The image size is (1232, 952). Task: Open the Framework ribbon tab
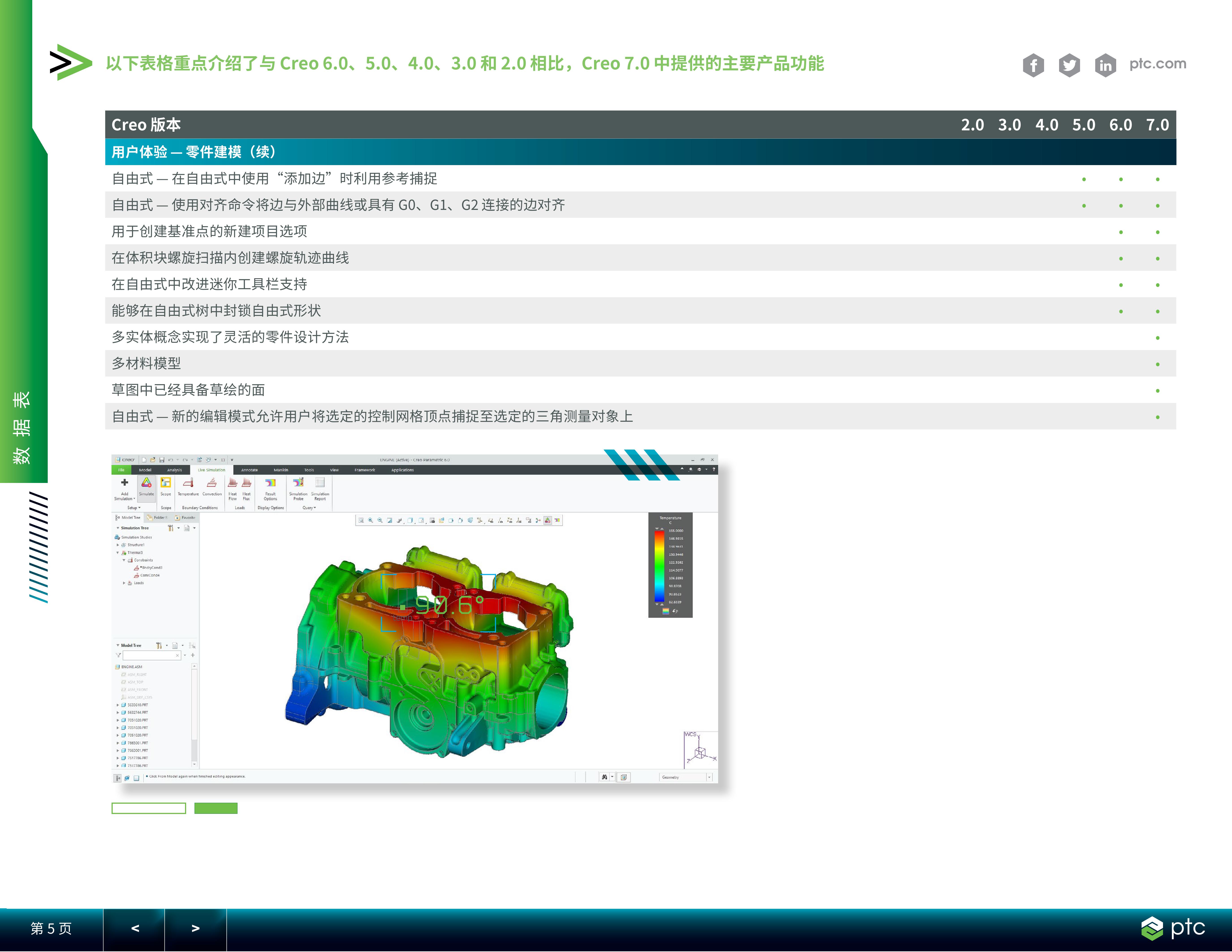pyautogui.click(x=365, y=470)
